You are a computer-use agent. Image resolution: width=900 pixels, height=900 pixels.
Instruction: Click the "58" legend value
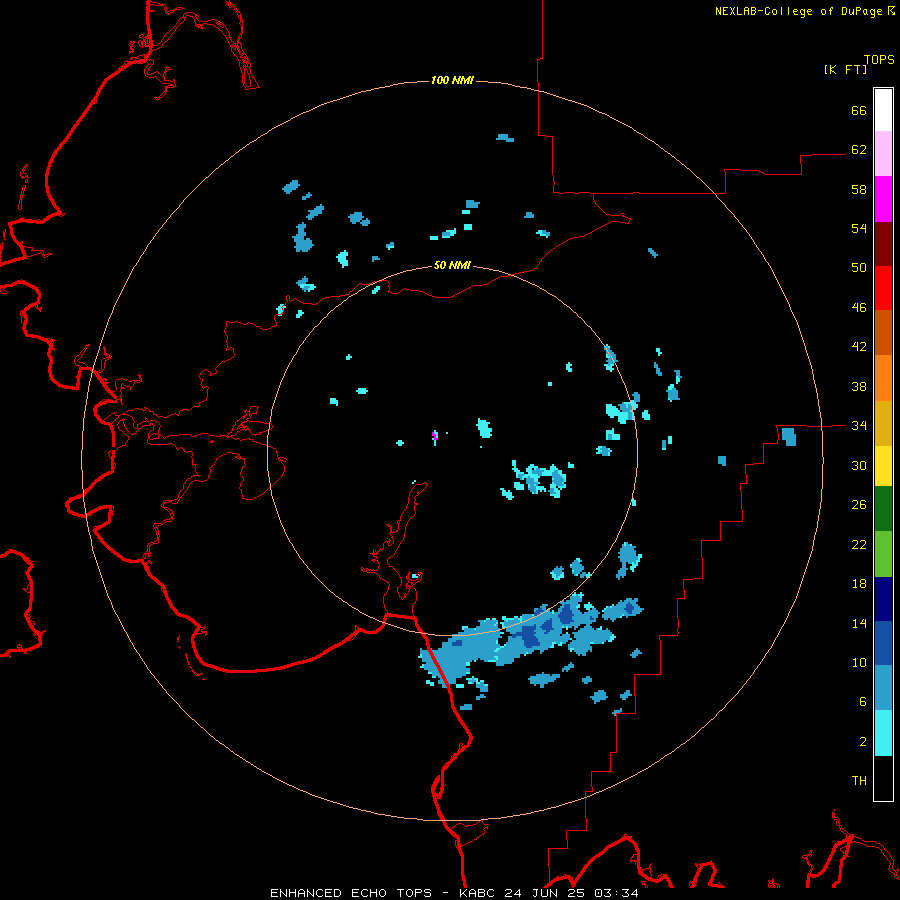[859, 189]
